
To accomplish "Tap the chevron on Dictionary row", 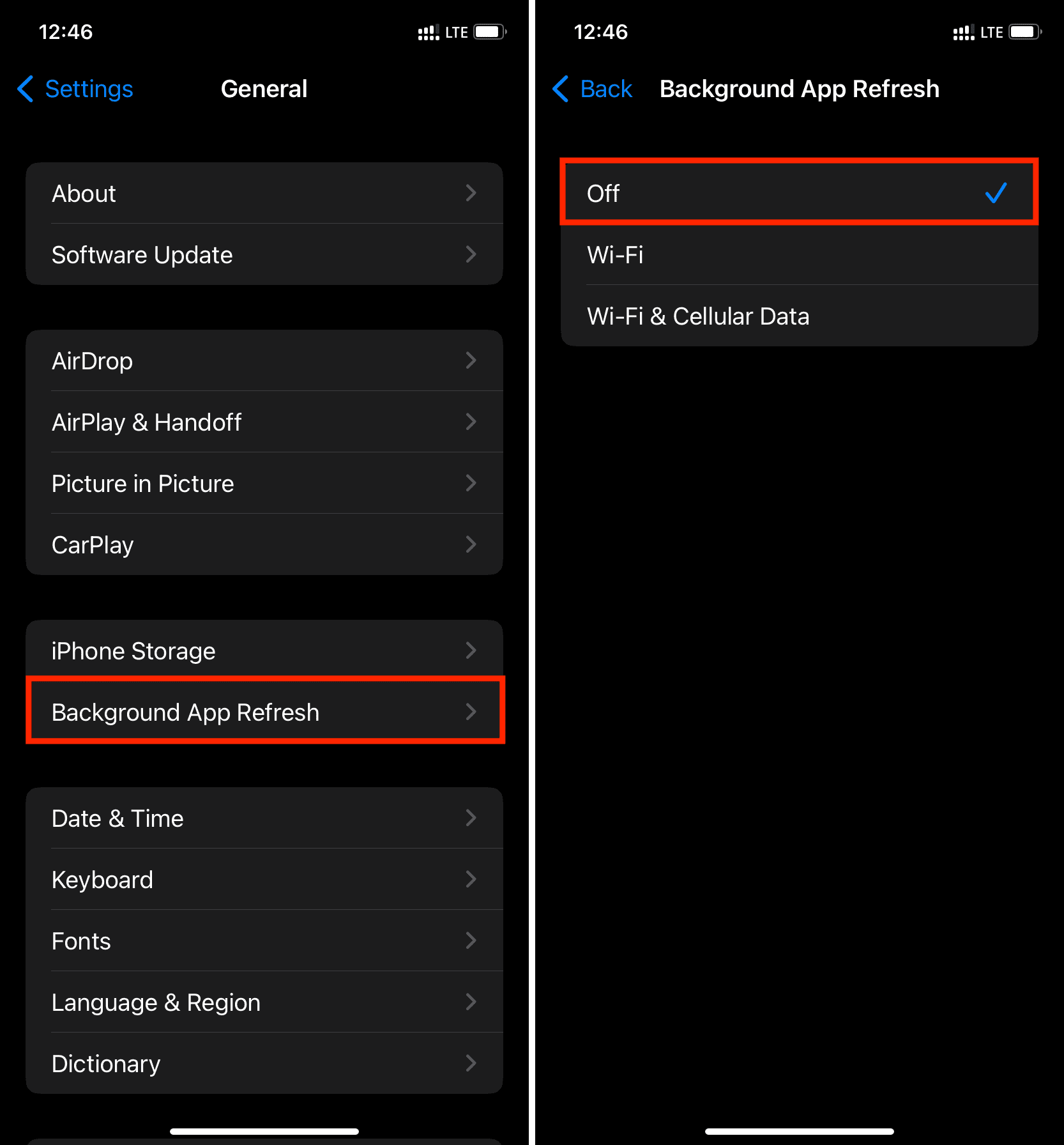I will coord(471,1063).
